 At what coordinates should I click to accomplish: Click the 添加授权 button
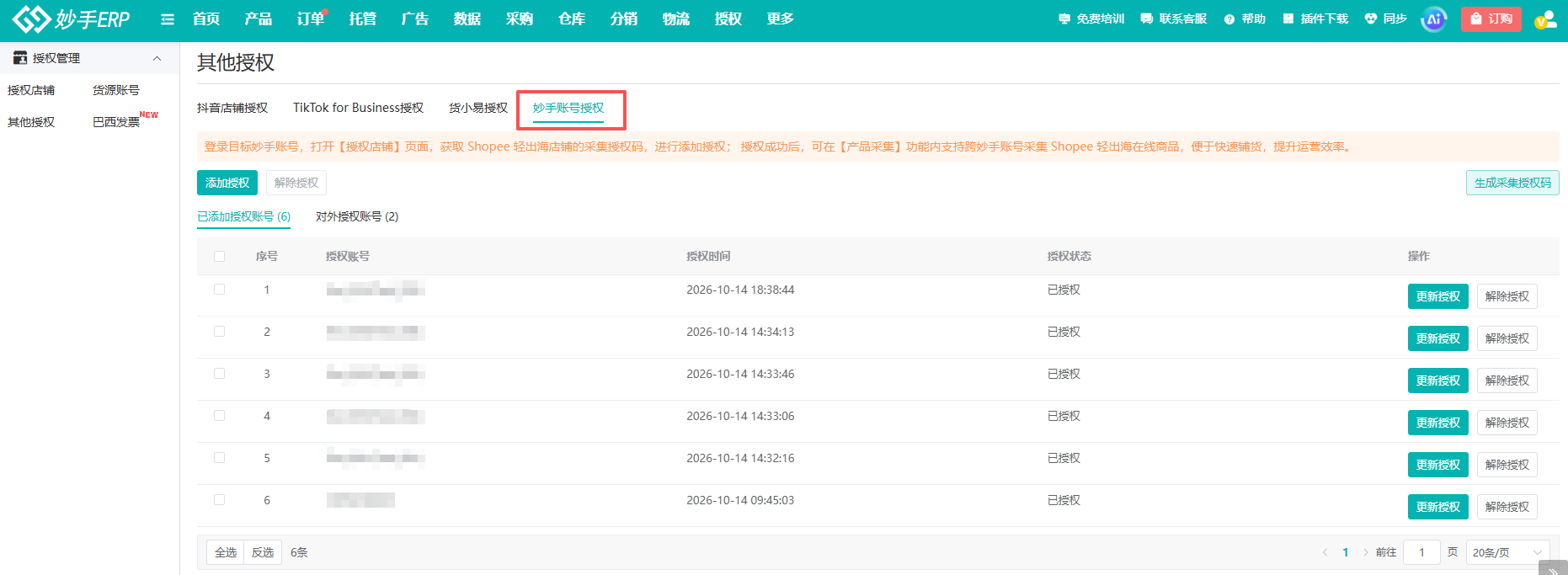pyautogui.click(x=227, y=183)
